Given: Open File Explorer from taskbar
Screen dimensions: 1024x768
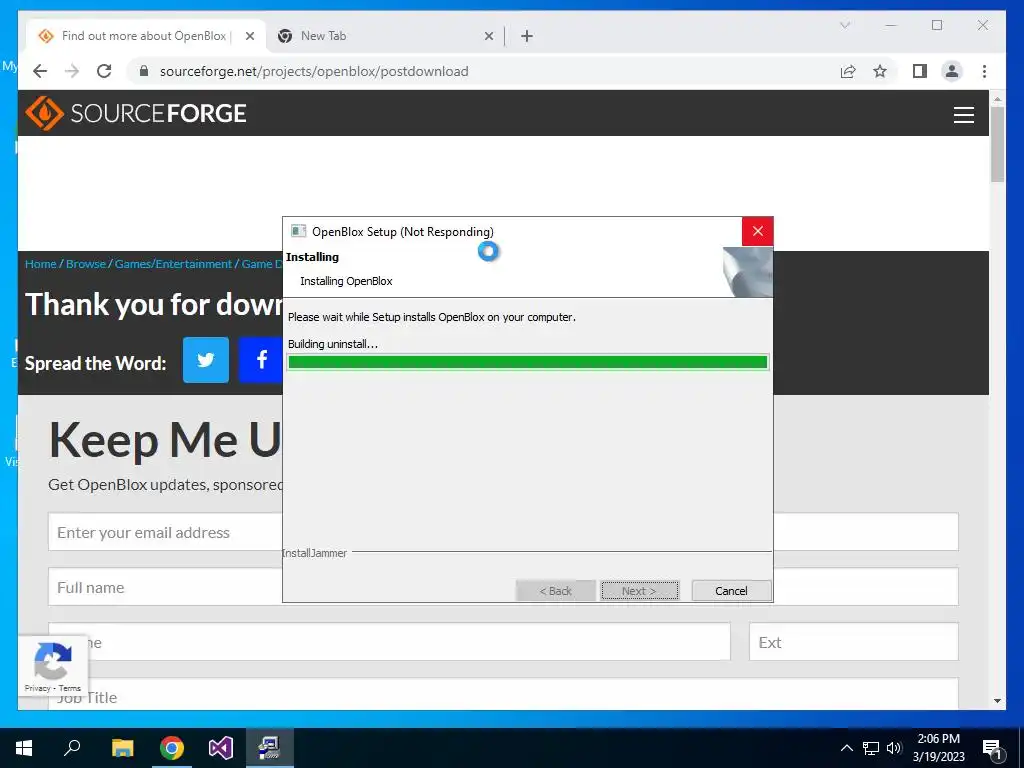Looking at the screenshot, I should point(122,748).
